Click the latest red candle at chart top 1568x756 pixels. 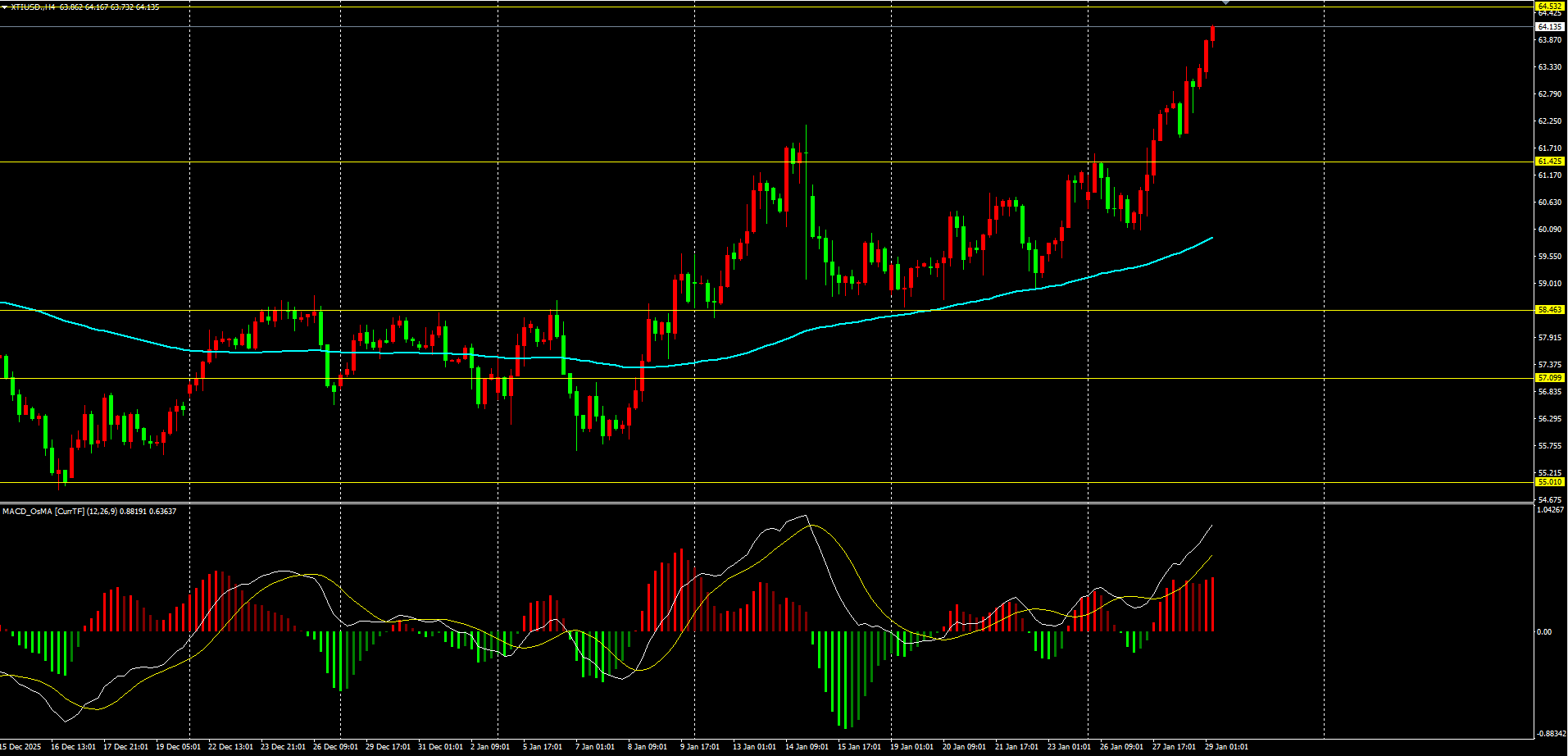1212,33
